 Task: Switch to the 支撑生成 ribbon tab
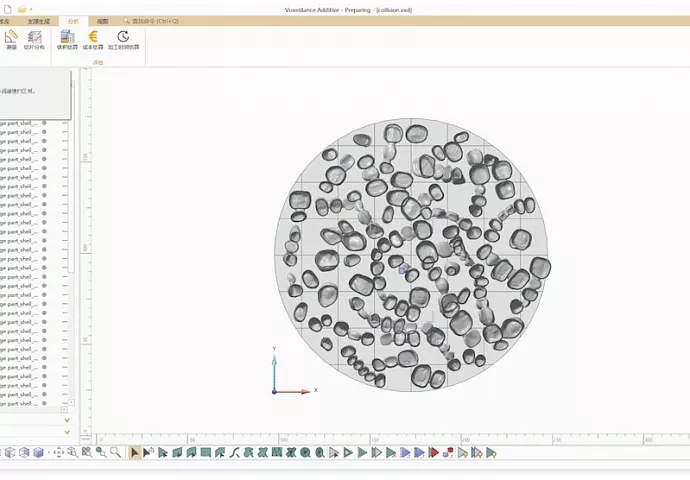tap(39, 20)
